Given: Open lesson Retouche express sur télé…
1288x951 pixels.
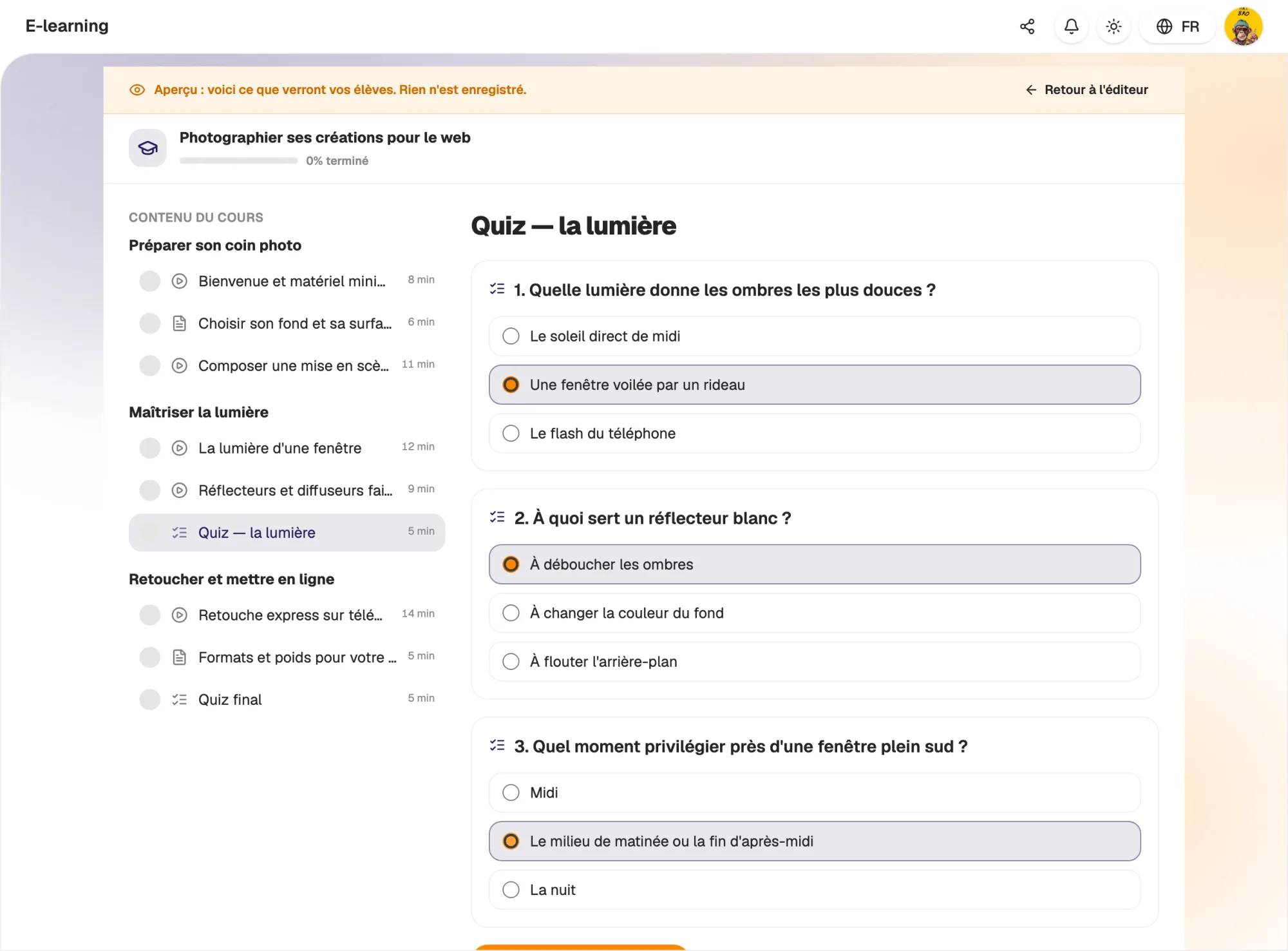Looking at the screenshot, I should point(287,615).
